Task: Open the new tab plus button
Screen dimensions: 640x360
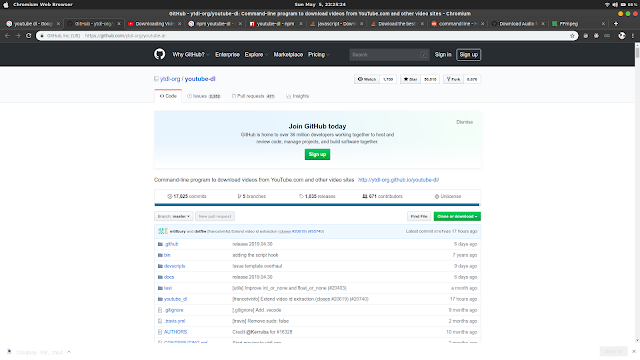Action: (x=616, y=24)
